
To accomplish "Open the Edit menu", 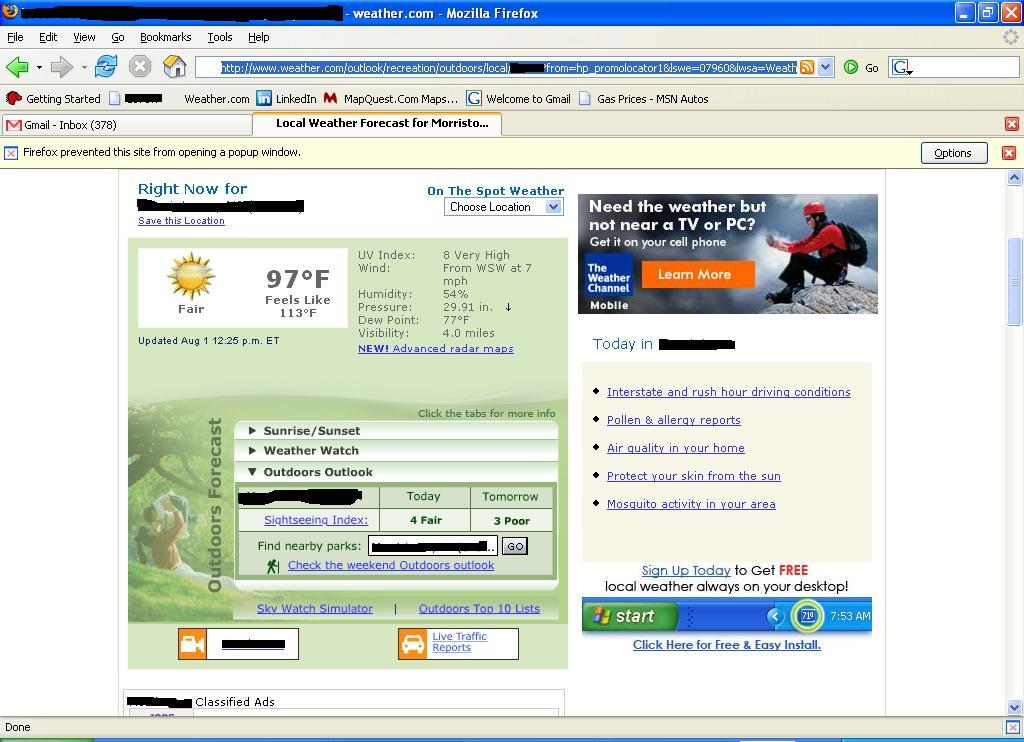I will [x=48, y=37].
